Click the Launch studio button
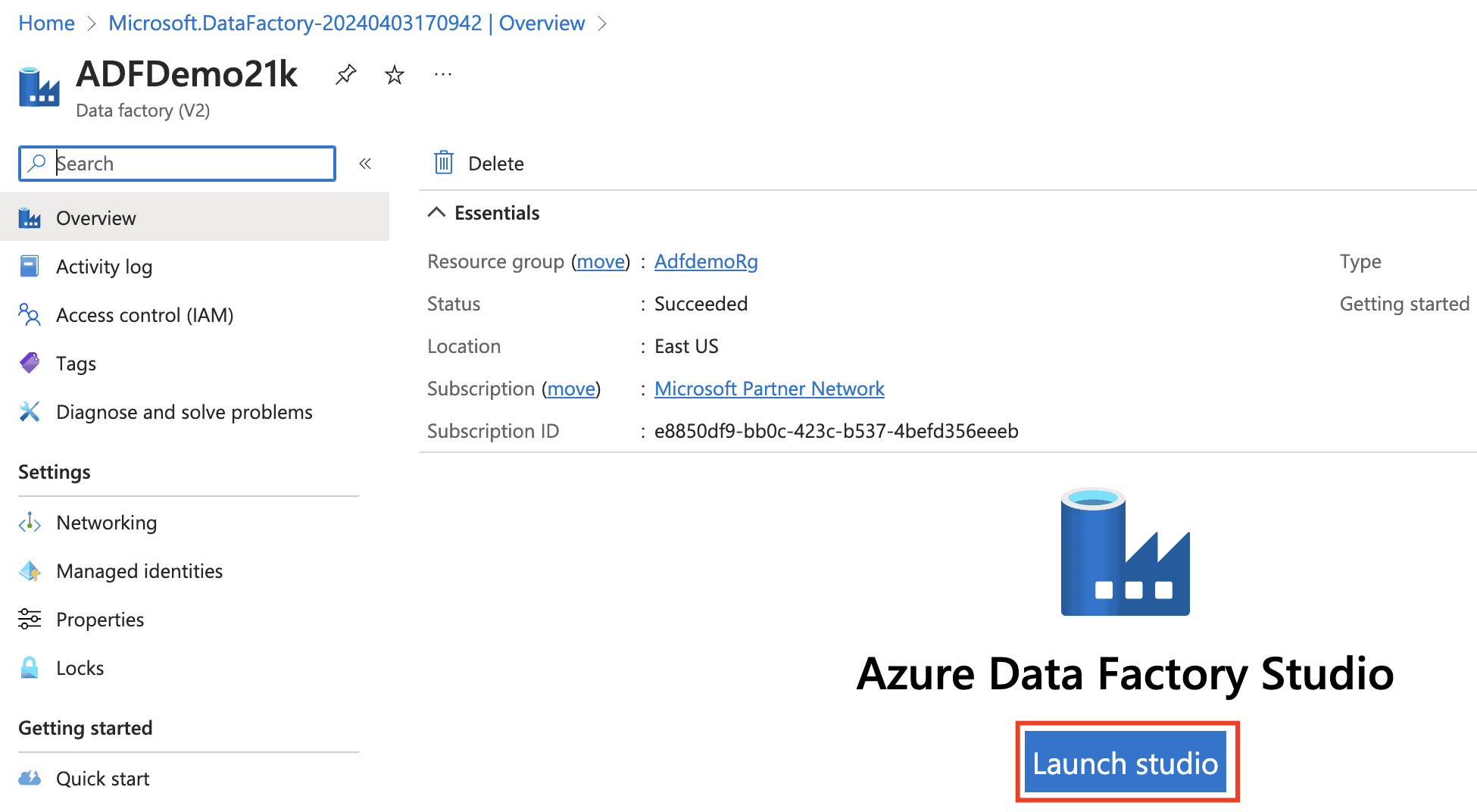The image size is (1477, 812). [x=1126, y=763]
